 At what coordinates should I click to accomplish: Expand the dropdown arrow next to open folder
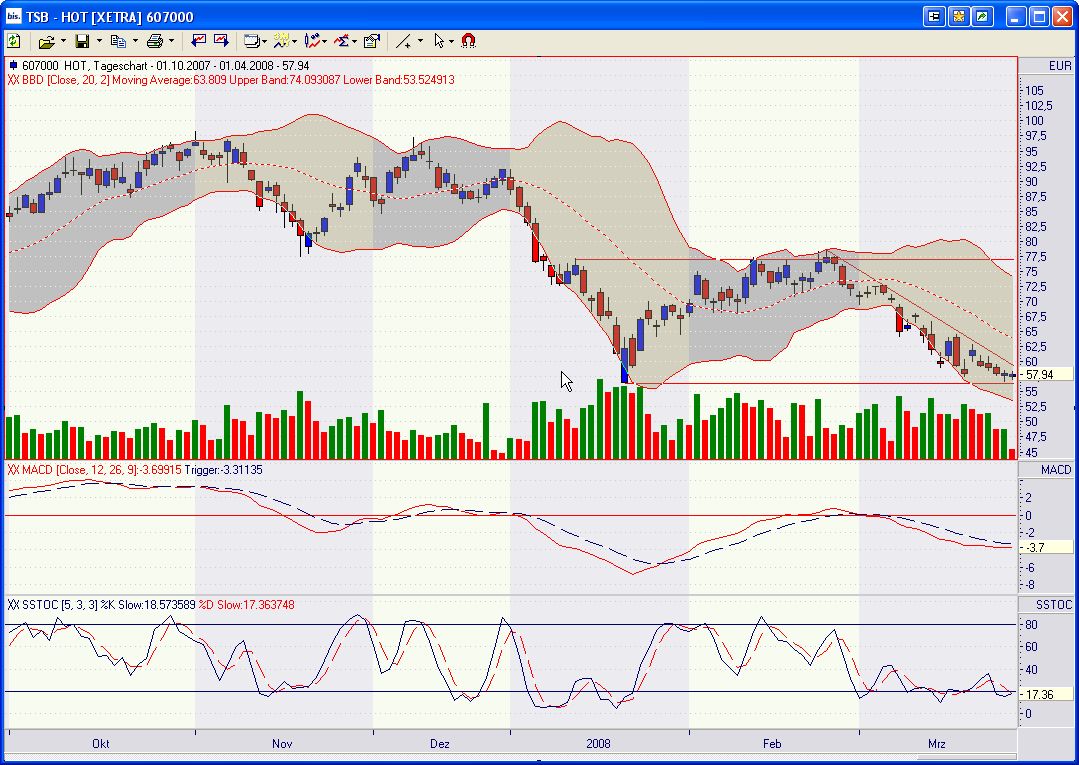[x=62, y=41]
